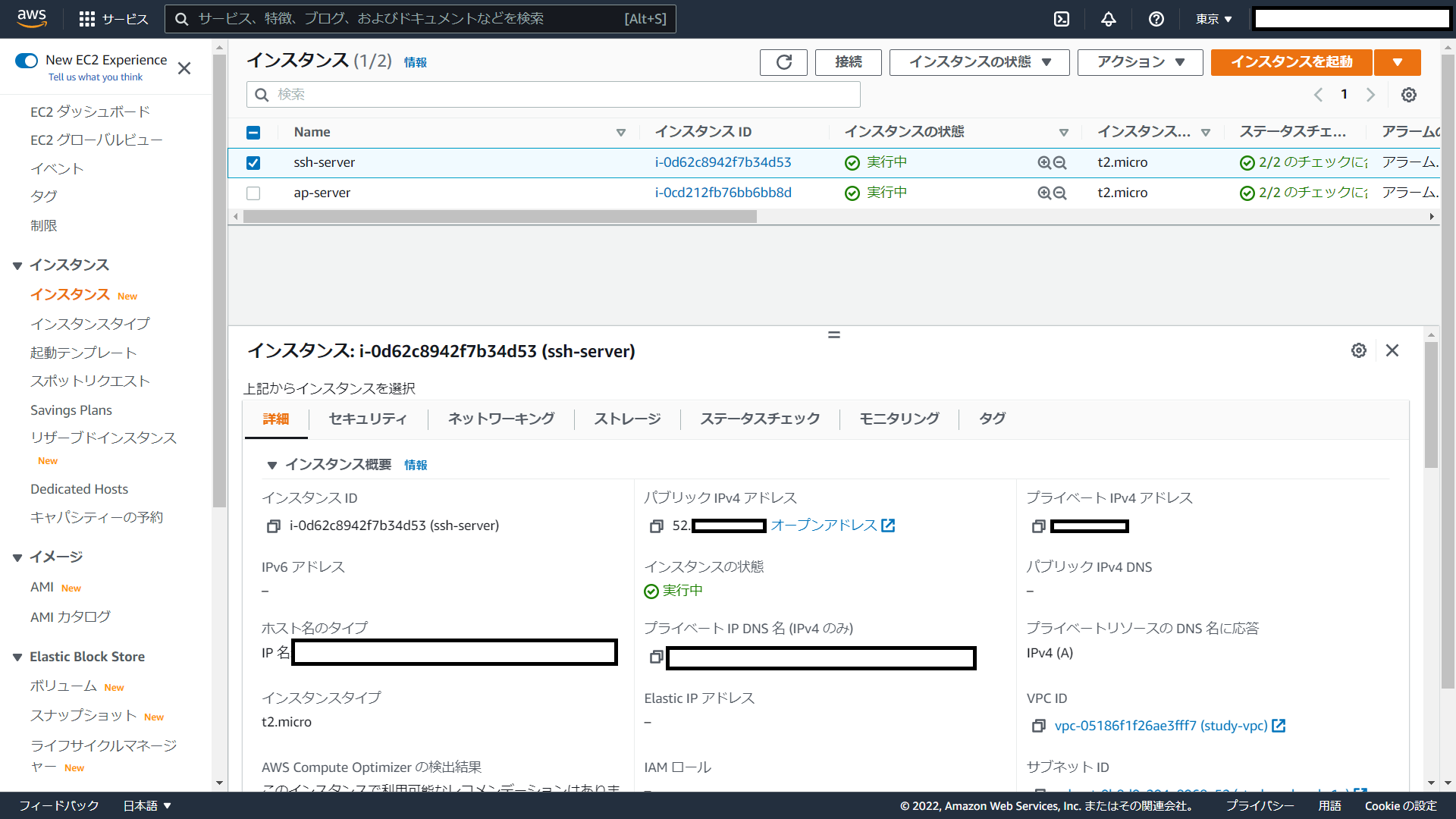Open the help question mark icon
This screenshot has width=1456, height=819.
1156,19
